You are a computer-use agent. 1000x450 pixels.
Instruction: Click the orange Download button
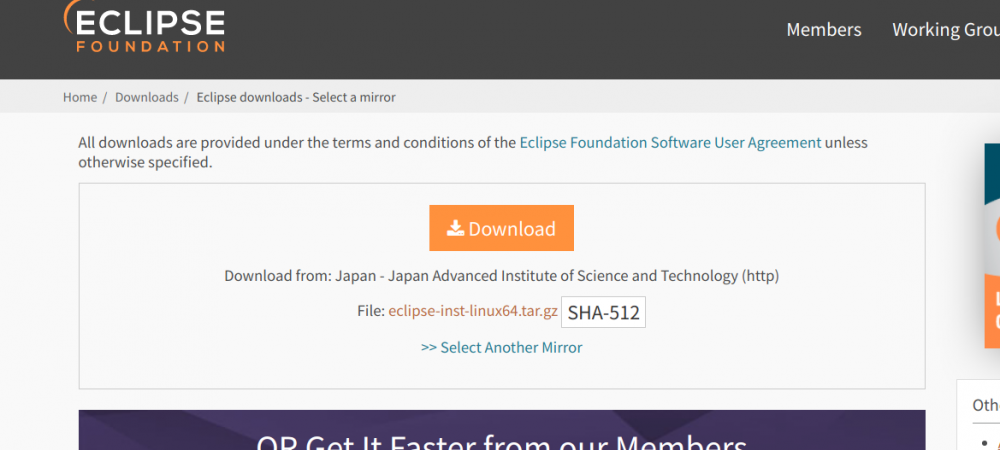501,228
